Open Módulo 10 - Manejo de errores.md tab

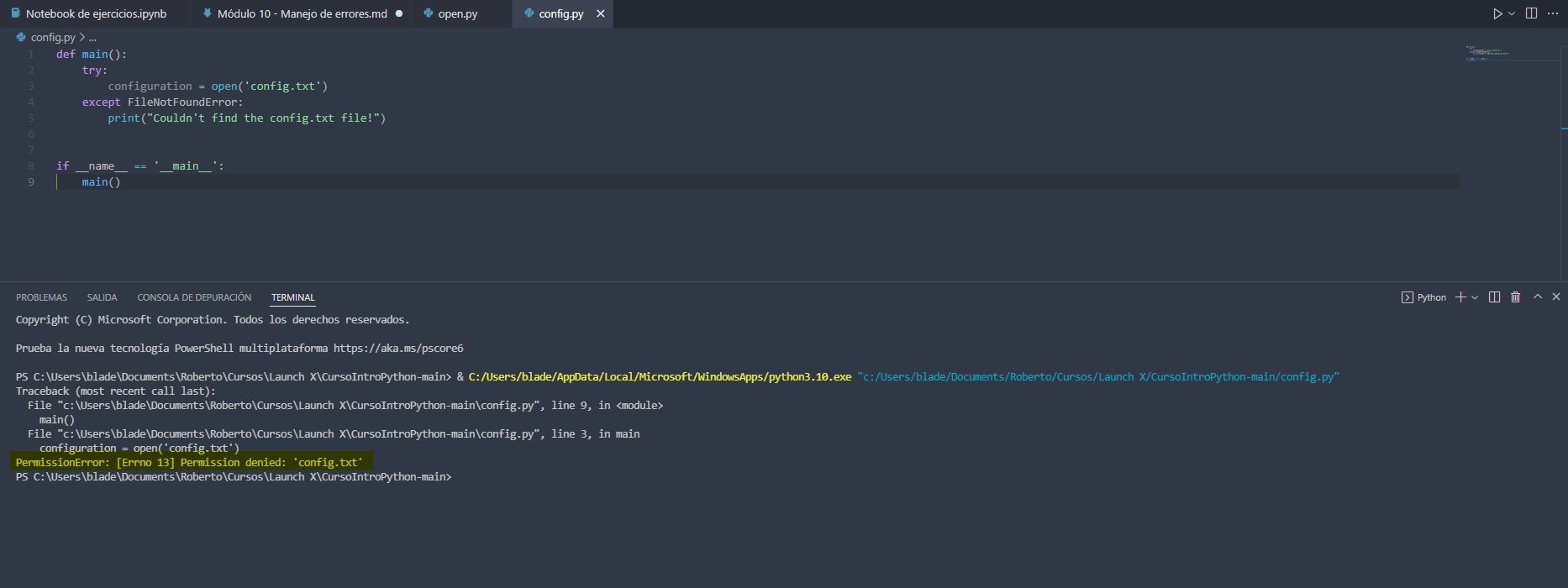pyautogui.click(x=303, y=13)
